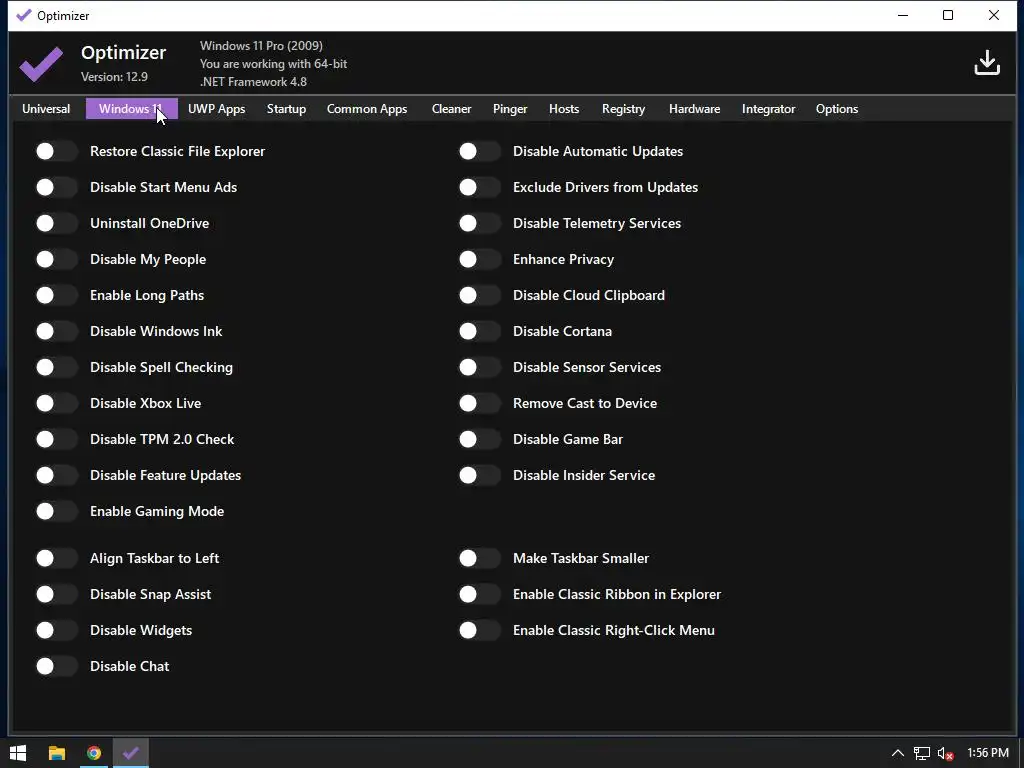This screenshot has width=1024, height=768.
Task: Select the Hosts tab
Action: click(x=564, y=109)
